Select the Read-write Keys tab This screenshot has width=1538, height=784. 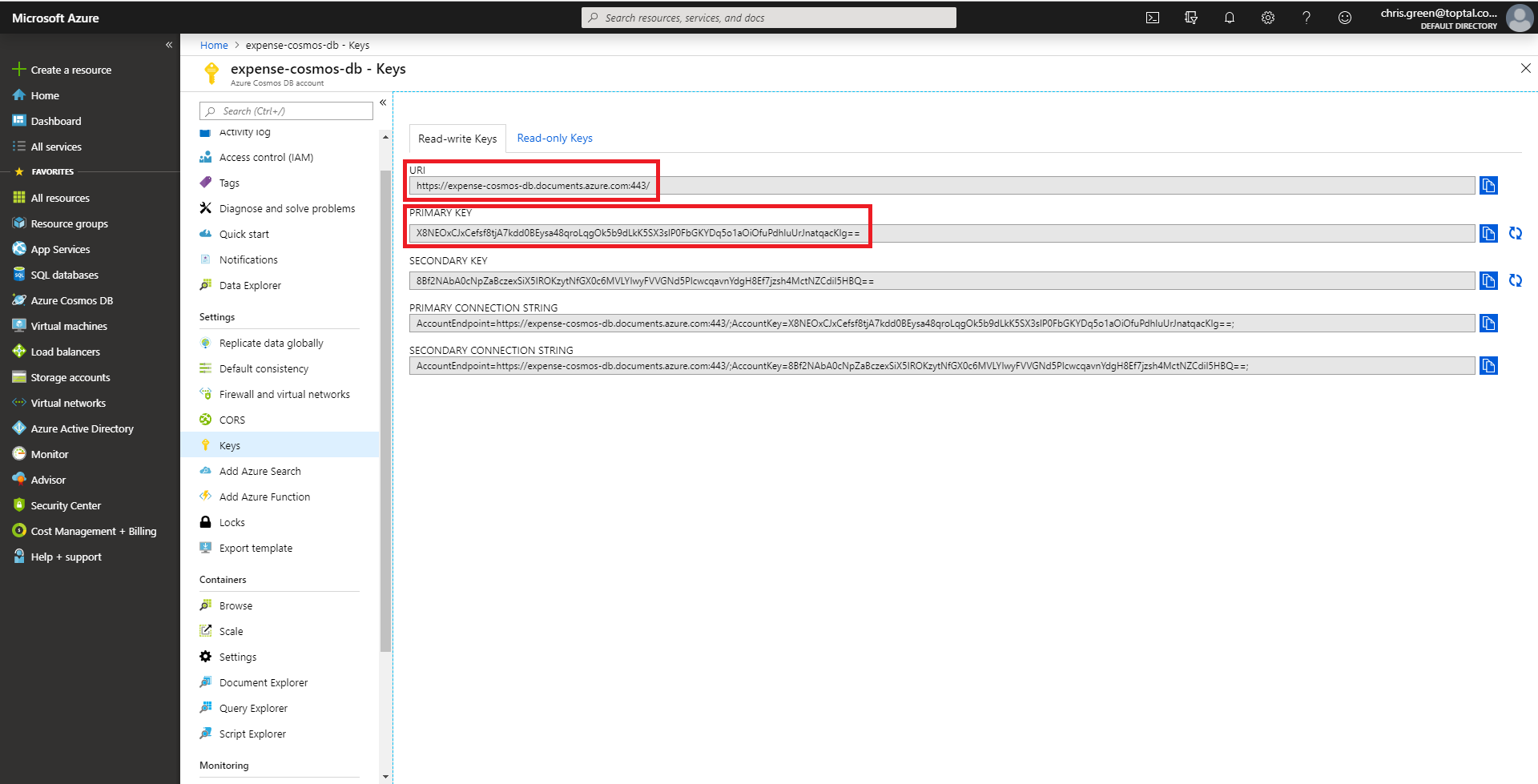click(457, 139)
